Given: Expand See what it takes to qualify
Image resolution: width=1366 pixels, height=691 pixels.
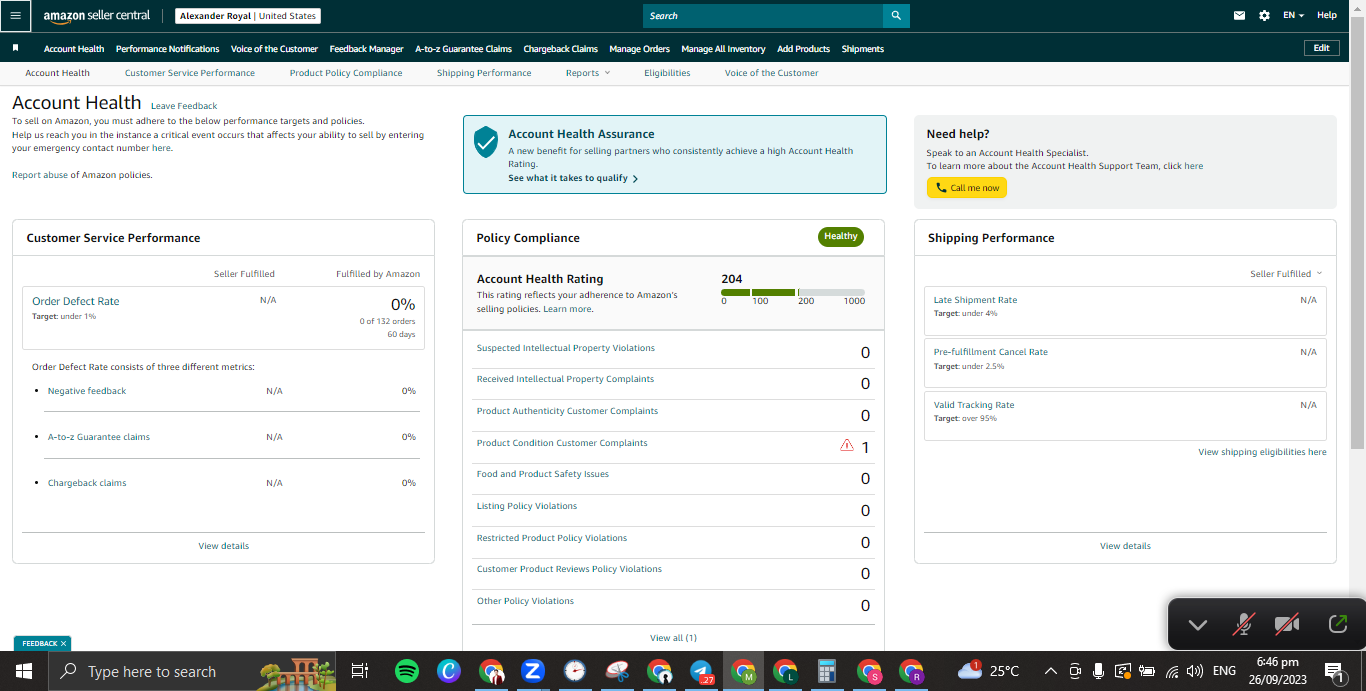Looking at the screenshot, I should (573, 178).
